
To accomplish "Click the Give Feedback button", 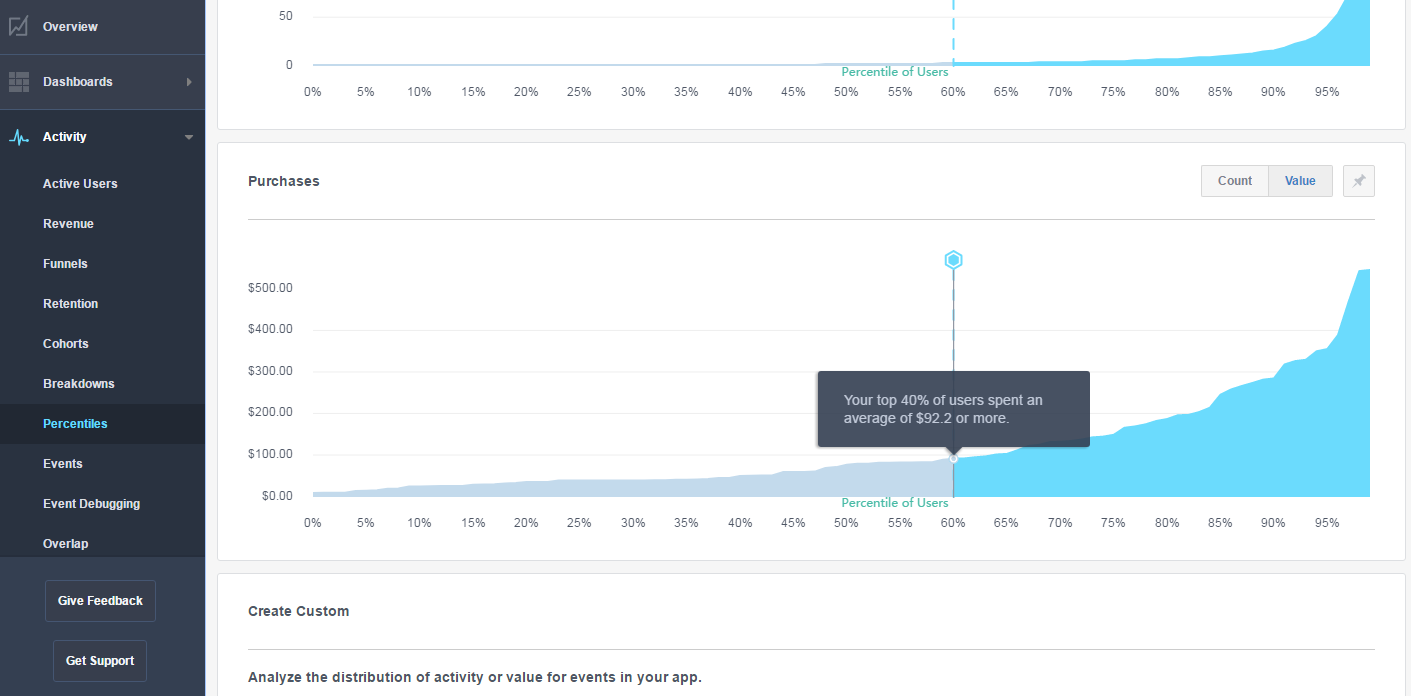I will pos(100,601).
